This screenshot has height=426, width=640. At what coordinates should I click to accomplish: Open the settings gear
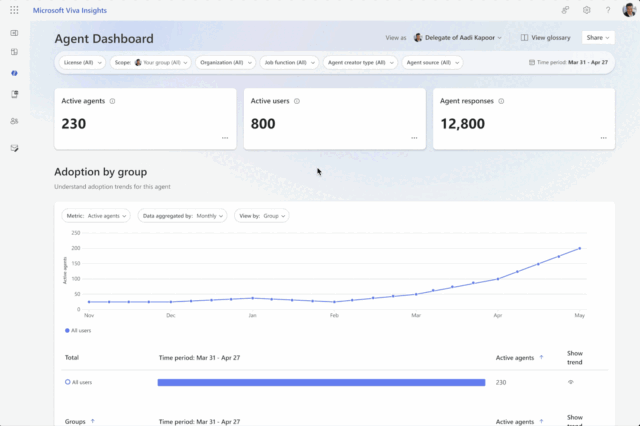[x=587, y=10]
